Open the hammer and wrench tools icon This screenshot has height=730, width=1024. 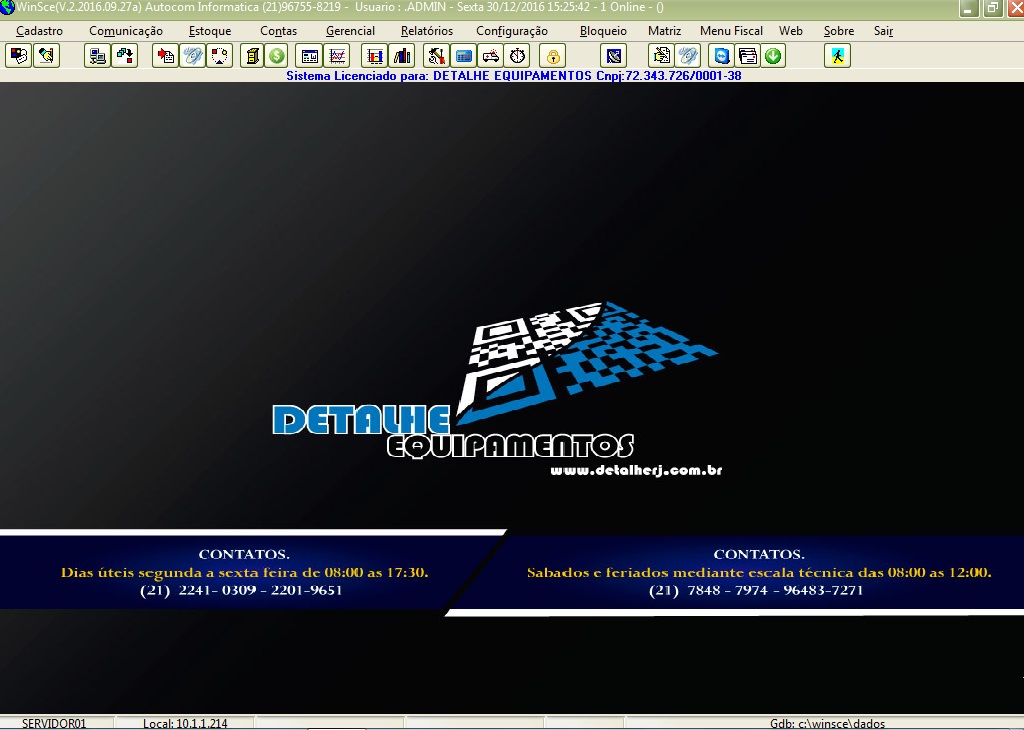pos(436,56)
